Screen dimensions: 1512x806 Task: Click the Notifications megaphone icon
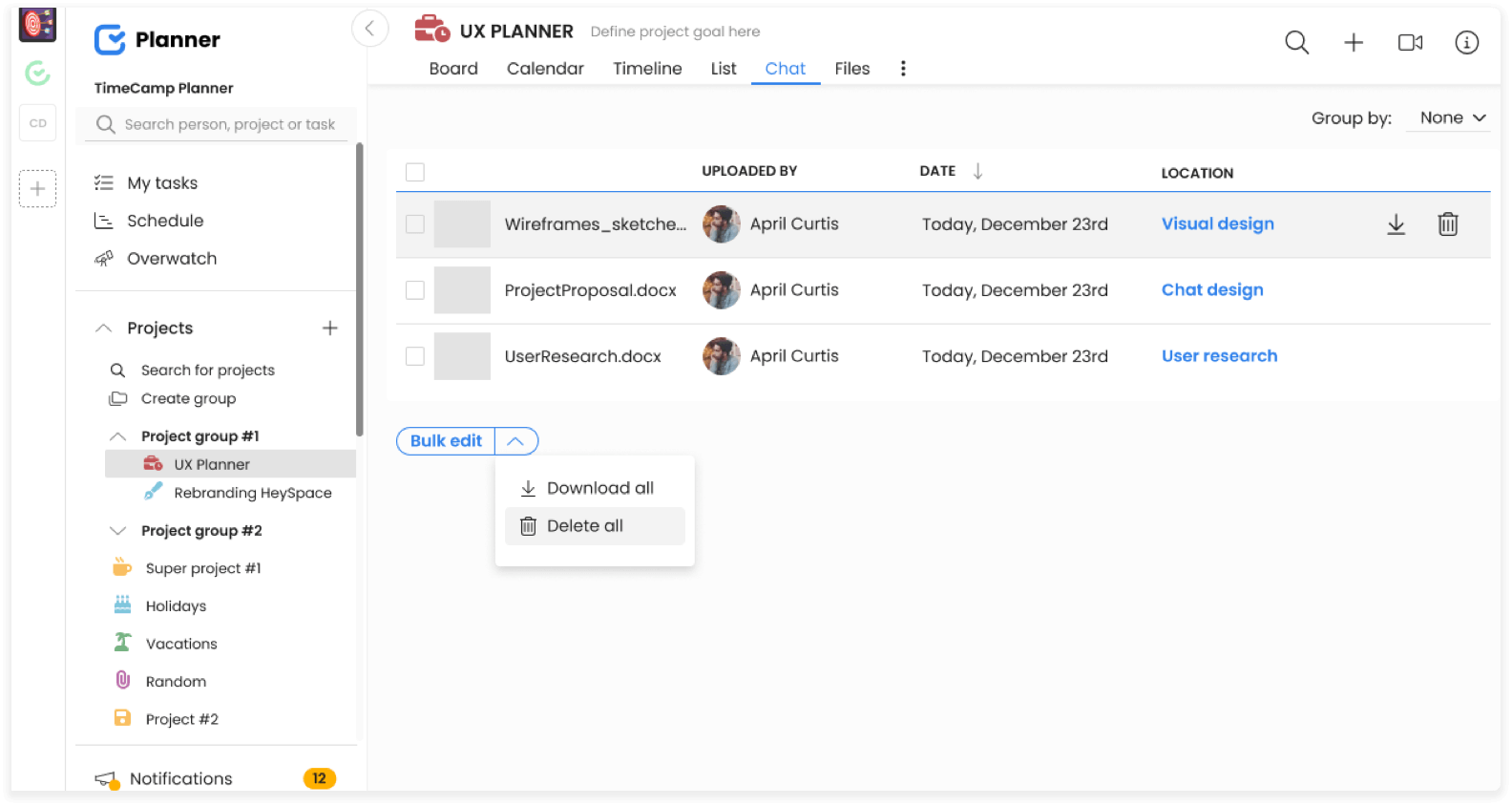(106, 779)
